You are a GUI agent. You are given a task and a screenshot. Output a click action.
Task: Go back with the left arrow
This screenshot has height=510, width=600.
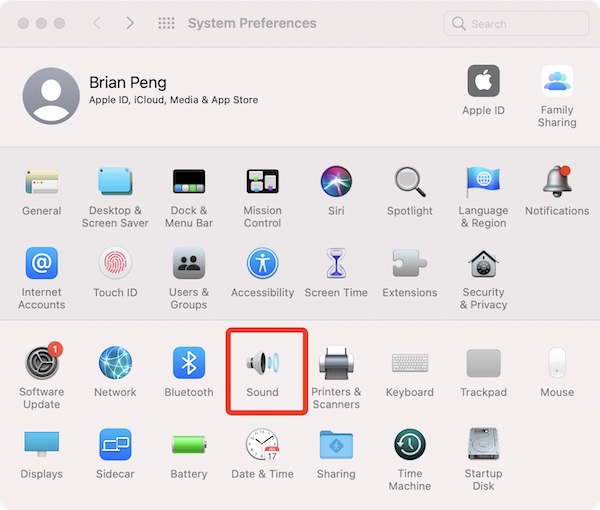pyautogui.click(x=97, y=23)
